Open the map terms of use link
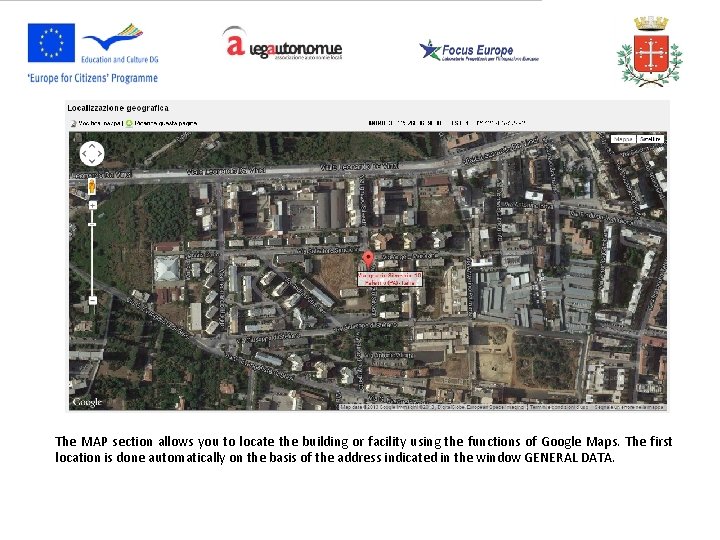This screenshot has width=720, height=540. (558, 407)
